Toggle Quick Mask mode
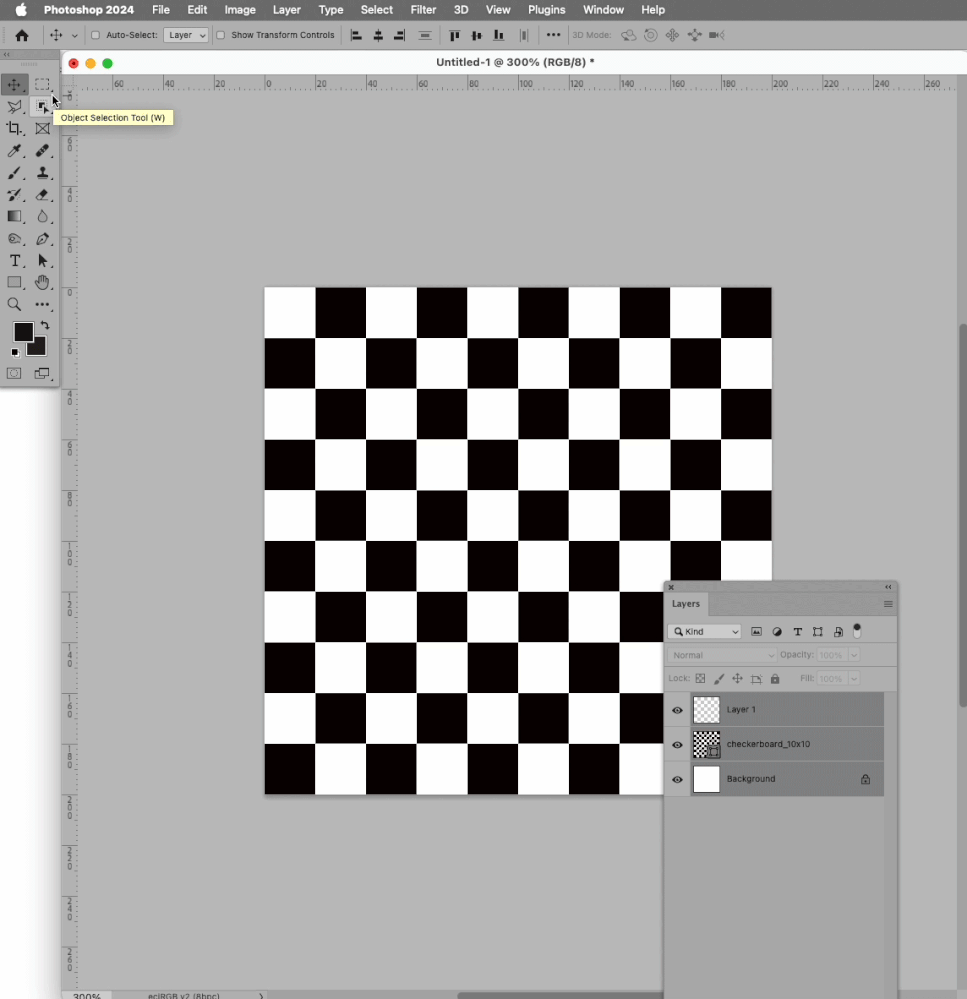Image resolution: width=967 pixels, height=999 pixels. tap(14, 373)
